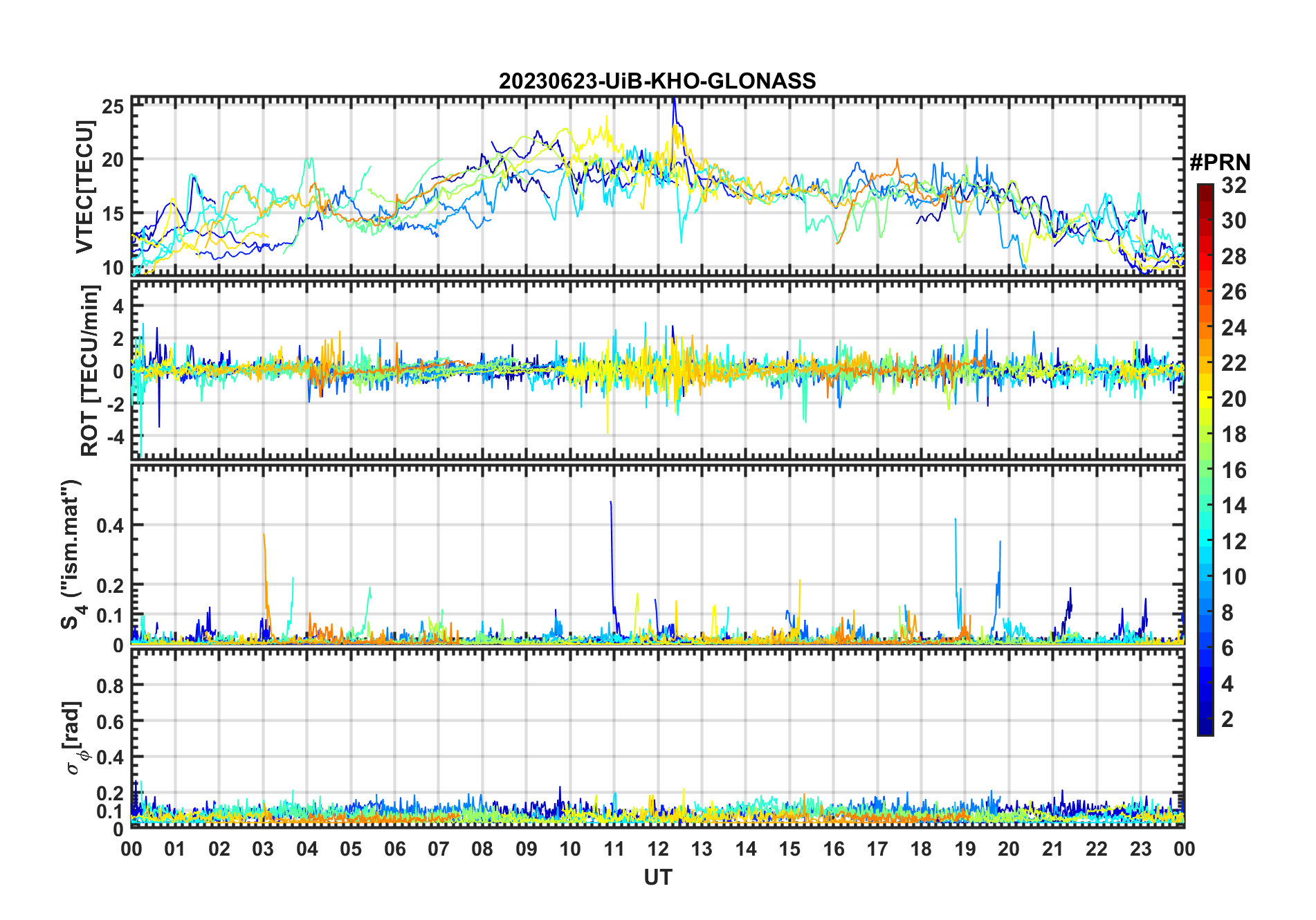Click colorbar tick label 22

click(x=1234, y=362)
